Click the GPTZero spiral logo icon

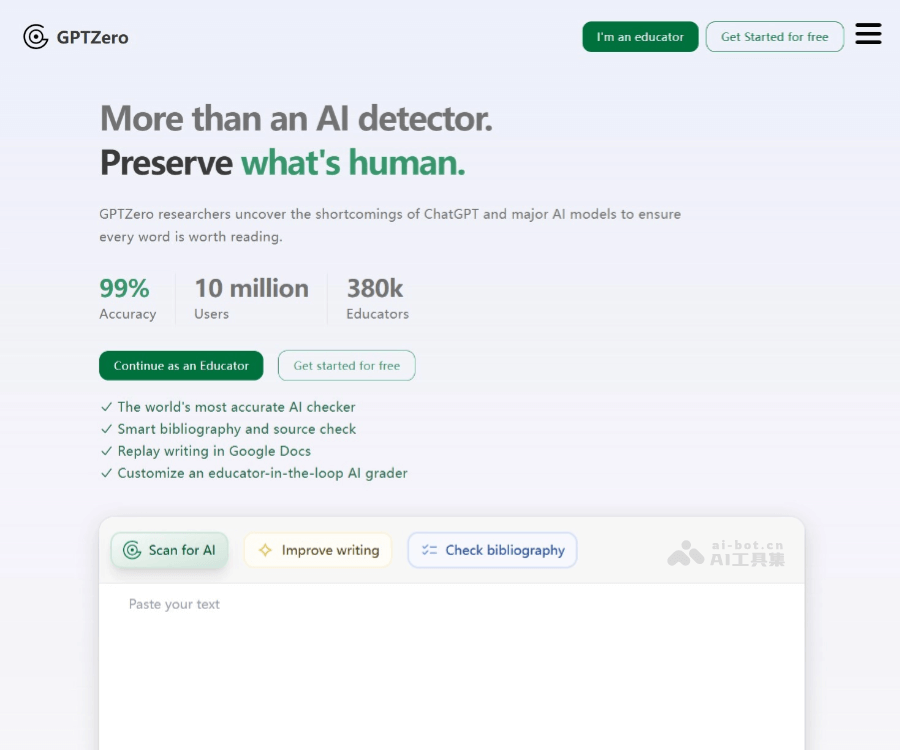click(x=36, y=37)
